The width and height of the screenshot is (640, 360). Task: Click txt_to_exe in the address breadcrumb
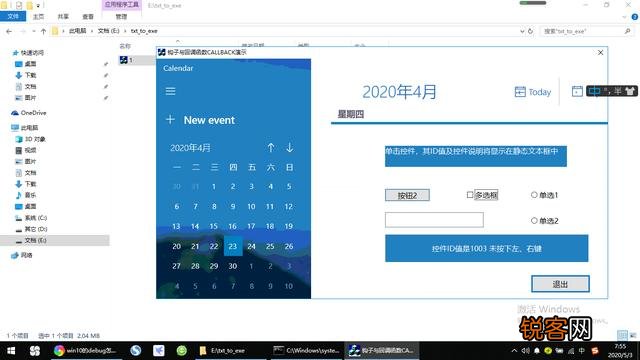pos(144,31)
